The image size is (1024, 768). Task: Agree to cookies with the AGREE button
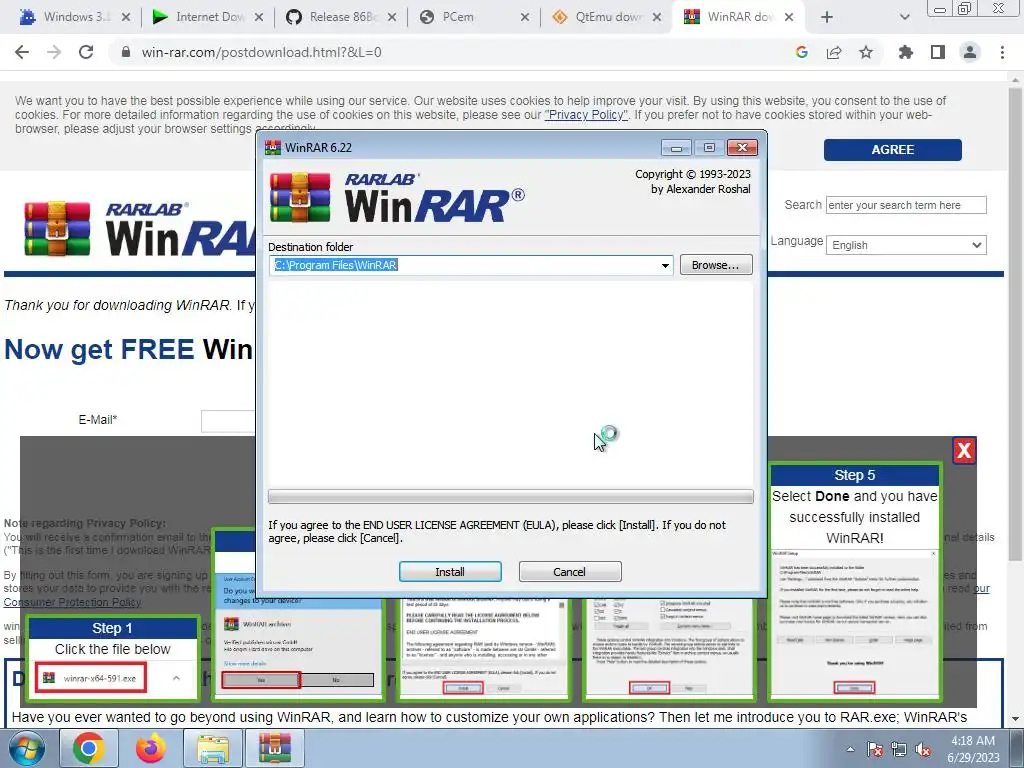pos(892,150)
